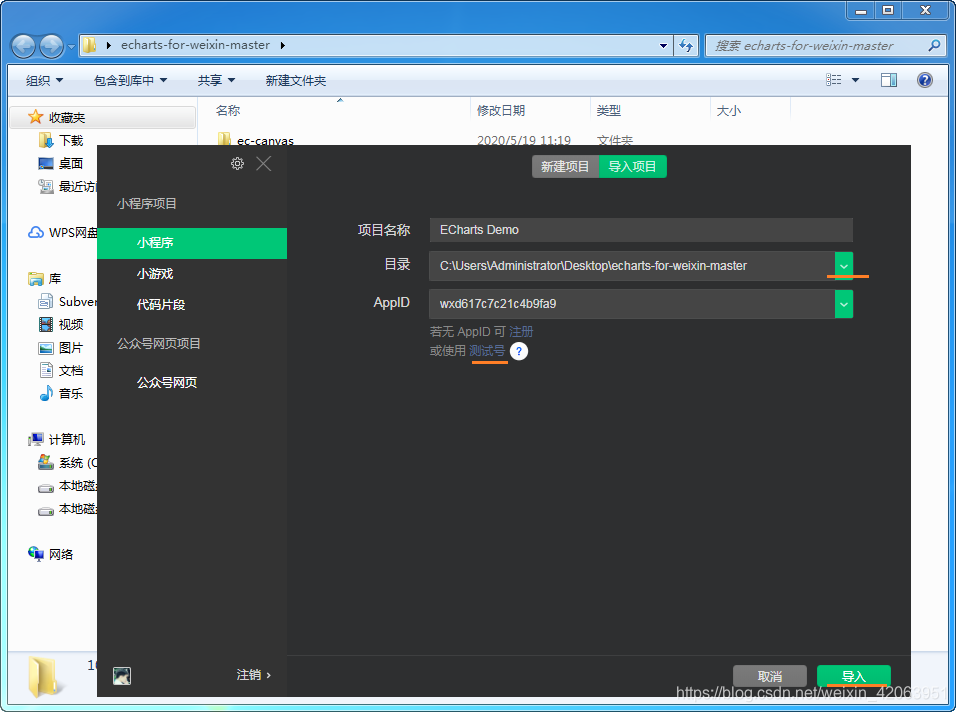Click echarts-for-weixin-master in the address breadcrumb

tap(195, 45)
